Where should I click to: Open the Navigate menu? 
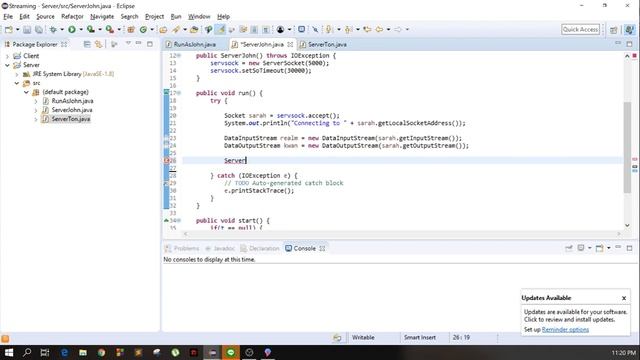[x=102, y=17]
